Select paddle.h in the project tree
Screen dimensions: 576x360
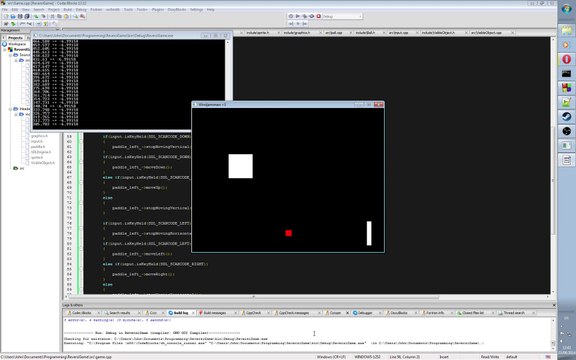38,147
